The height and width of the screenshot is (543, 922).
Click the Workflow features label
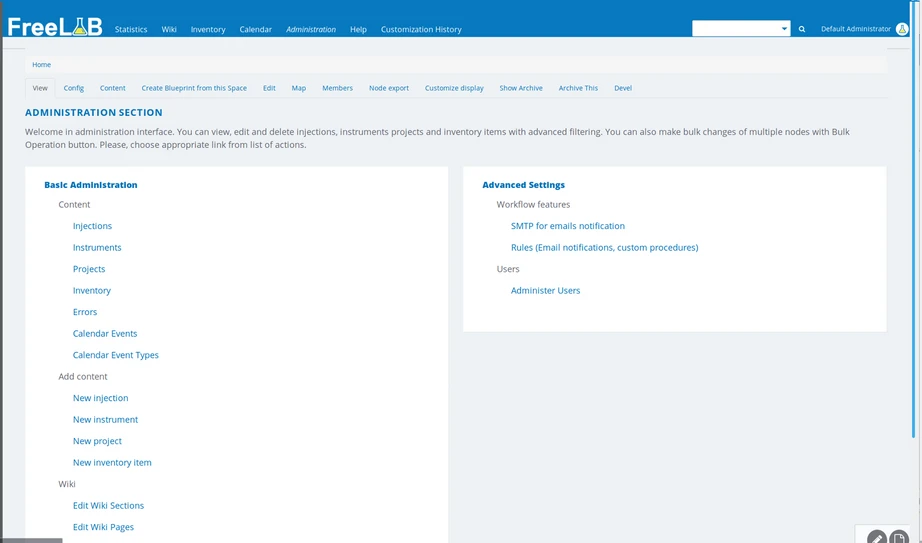tap(533, 205)
